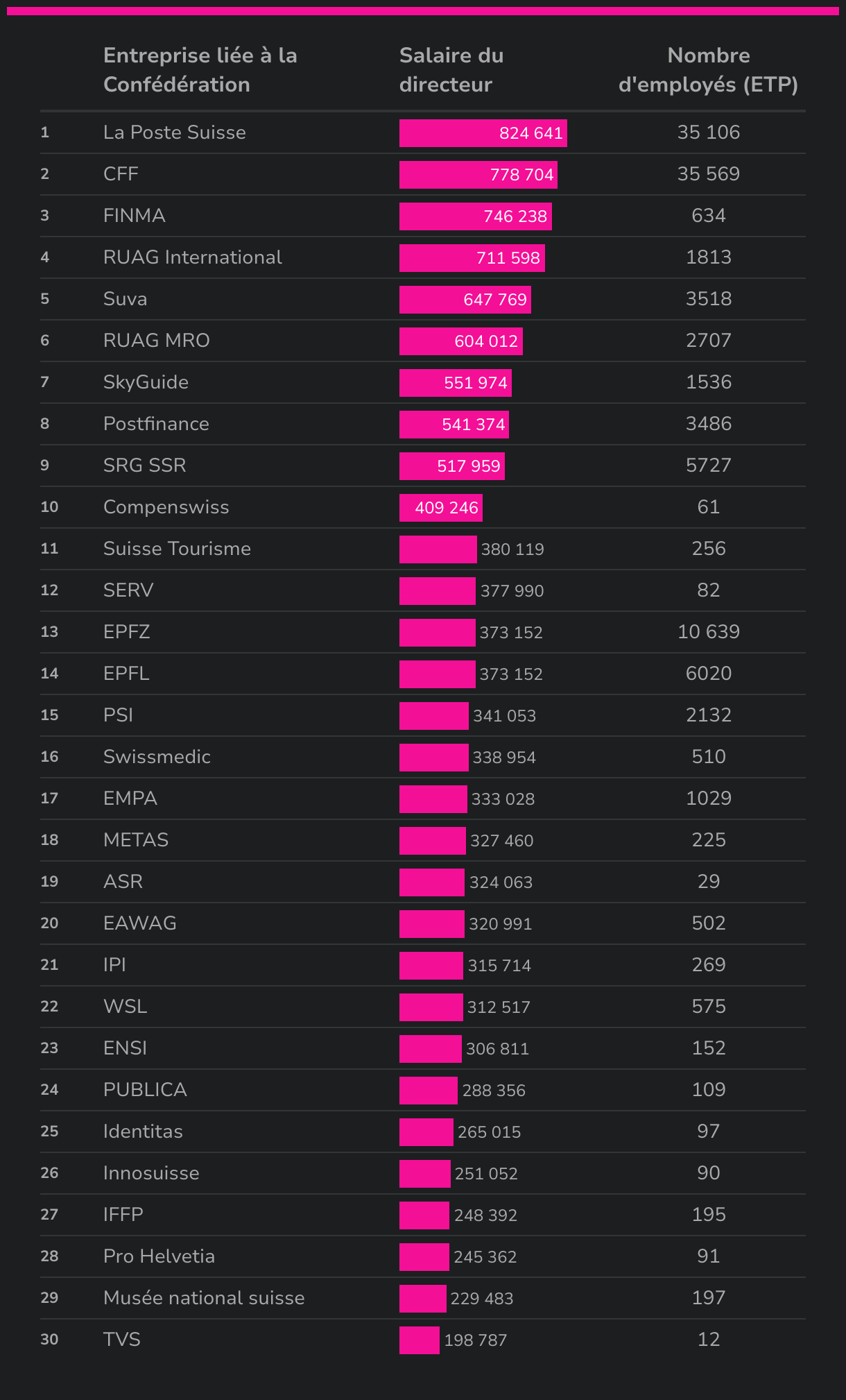846x1400 pixels.
Task: Click the "Entreprise liée à la Confédération" header
Action: coord(200,70)
